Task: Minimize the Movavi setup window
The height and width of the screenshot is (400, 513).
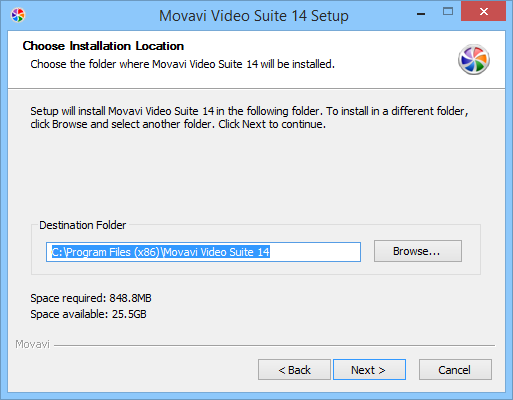Action: [x=421, y=14]
